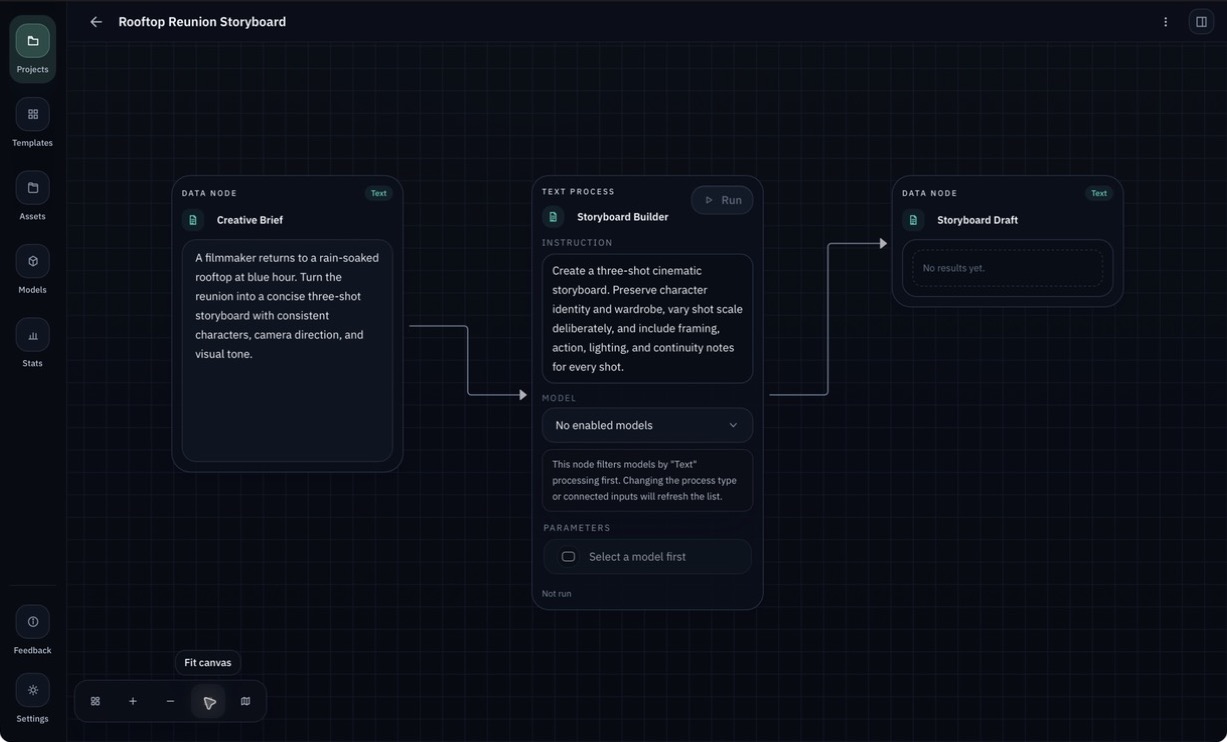The height and width of the screenshot is (742, 1227).
Task: Open the Stats section in the sidebar
Action: [32, 343]
